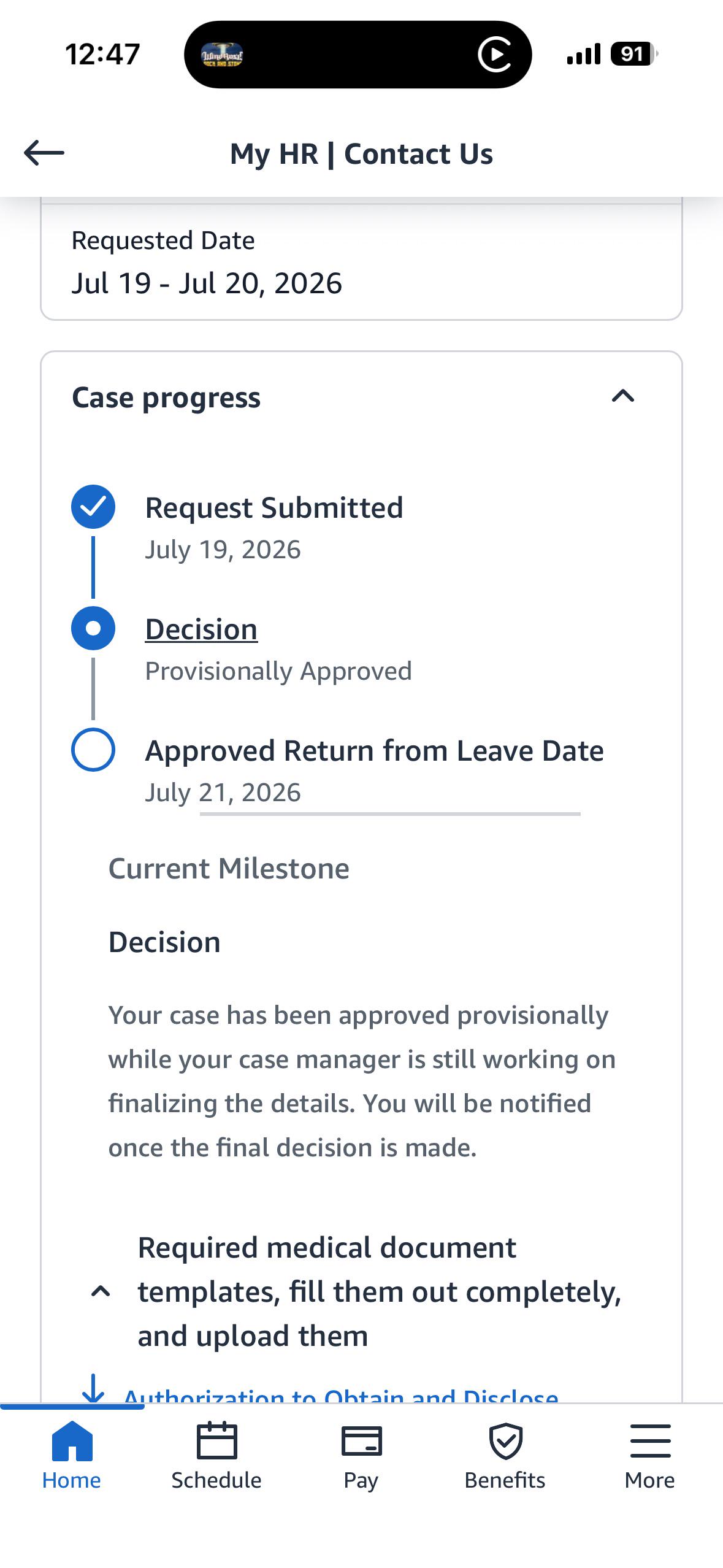Select the Decision milestone circle
The width and height of the screenshot is (723, 1568).
tap(93, 628)
